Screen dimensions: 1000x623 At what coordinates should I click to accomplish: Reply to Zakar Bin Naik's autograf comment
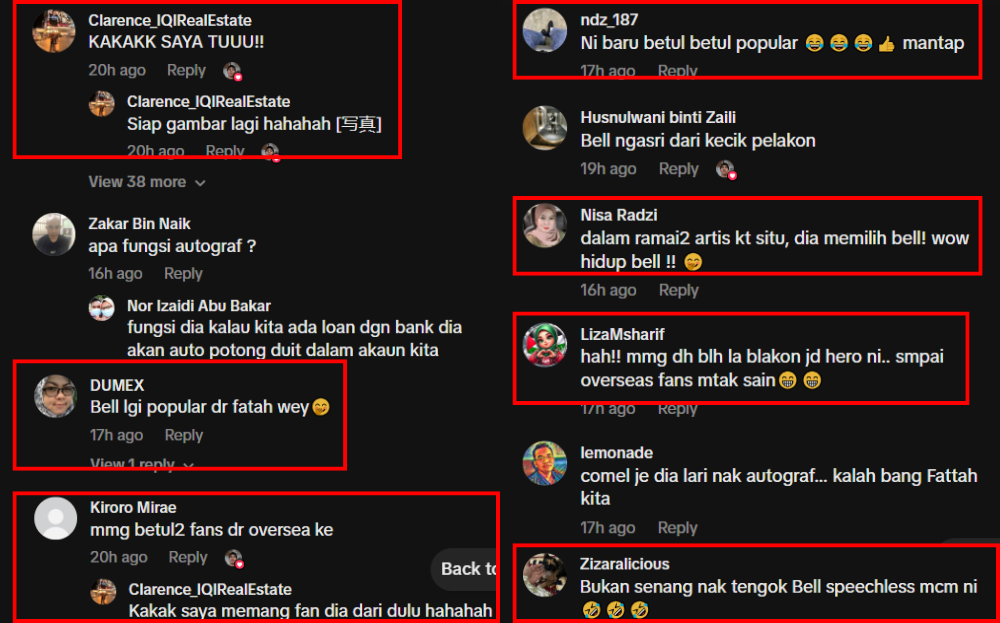click(183, 274)
